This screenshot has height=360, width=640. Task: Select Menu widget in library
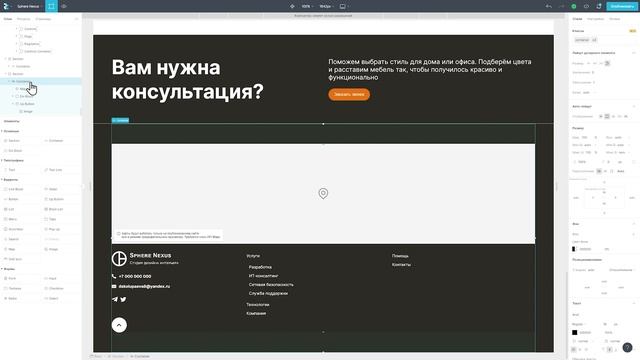pyautogui.click(x=12, y=219)
